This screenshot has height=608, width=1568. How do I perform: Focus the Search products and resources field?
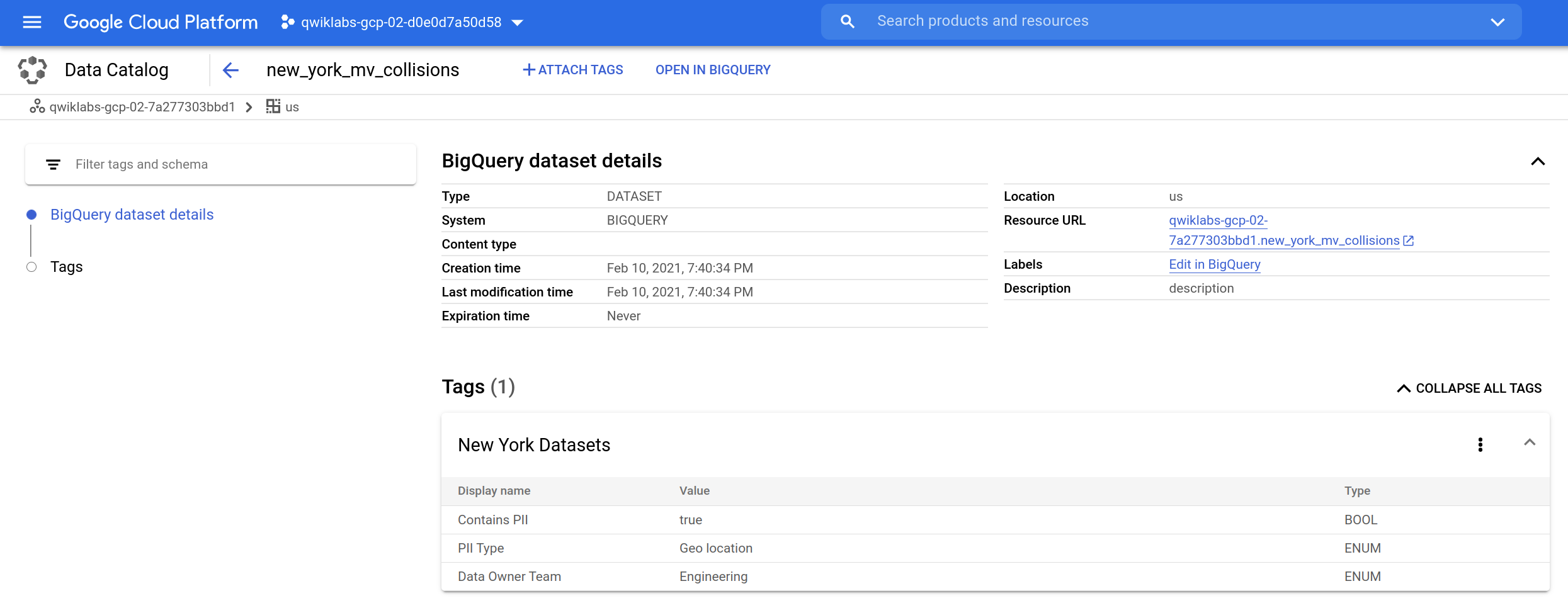pyautogui.click(x=1171, y=21)
